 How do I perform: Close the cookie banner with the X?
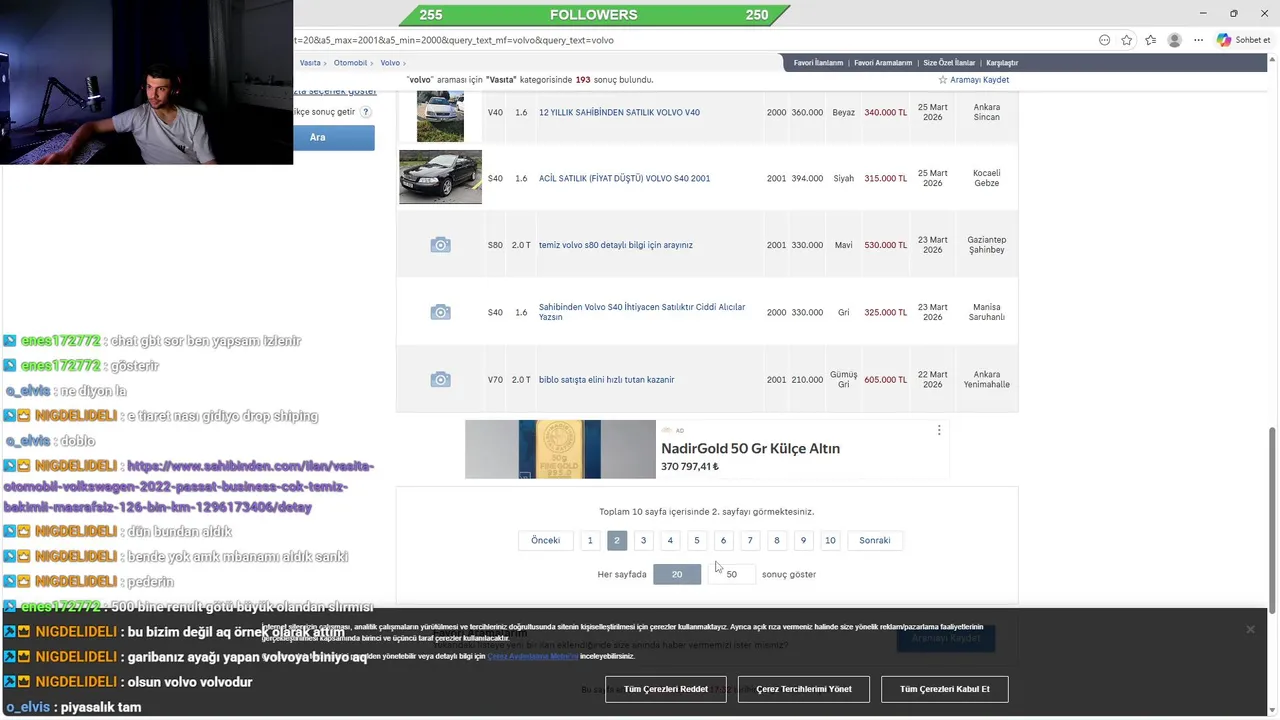(1250, 629)
